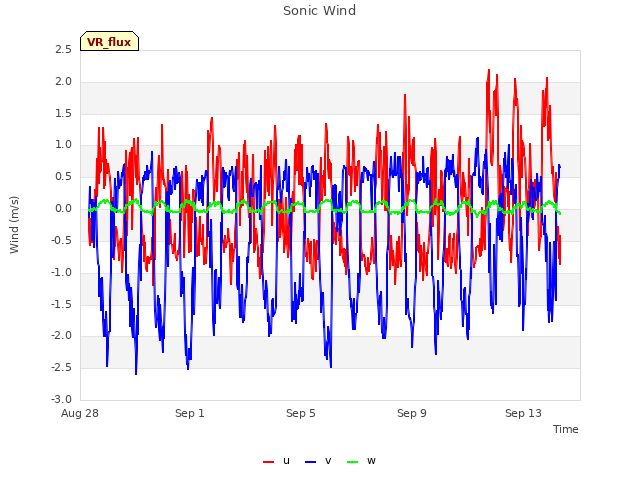Click the blue v legend color marker
The image size is (640, 480).
coord(310,462)
